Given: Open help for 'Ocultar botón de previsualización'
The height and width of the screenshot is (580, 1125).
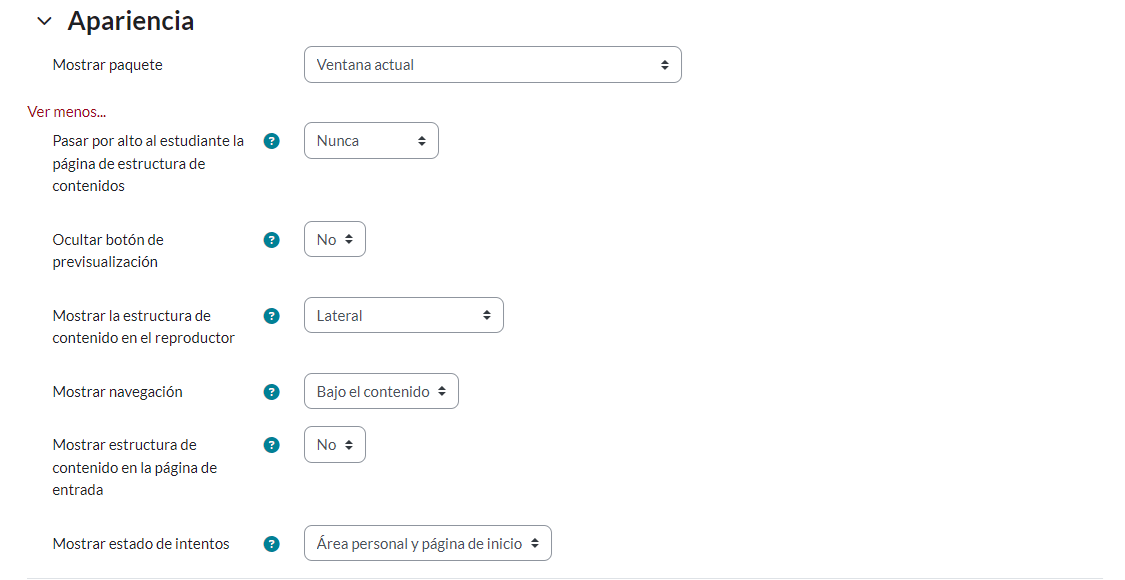Looking at the screenshot, I should click(271, 239).
